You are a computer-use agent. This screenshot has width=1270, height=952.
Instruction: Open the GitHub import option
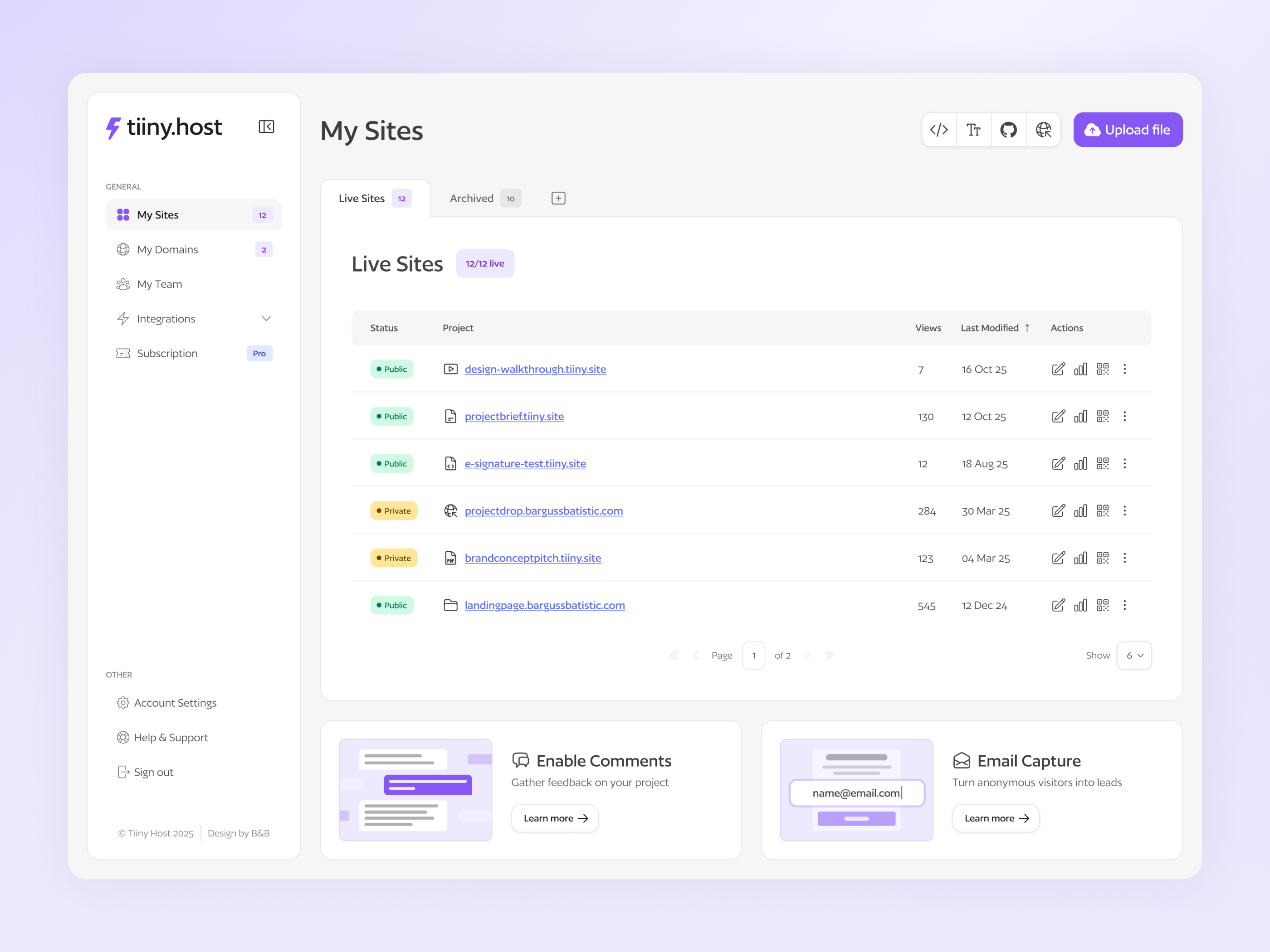click(1009, 130)
